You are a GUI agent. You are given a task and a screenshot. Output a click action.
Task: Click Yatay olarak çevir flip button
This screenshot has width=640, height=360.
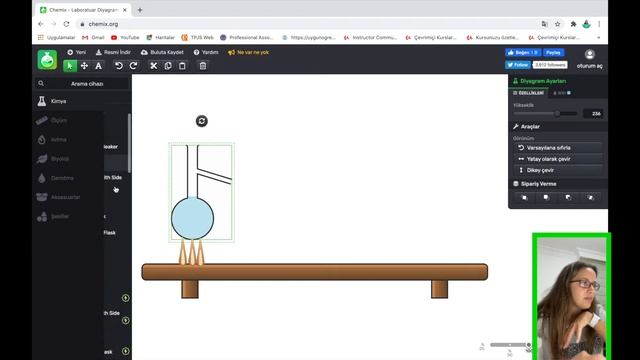click(x=558, y=159)
